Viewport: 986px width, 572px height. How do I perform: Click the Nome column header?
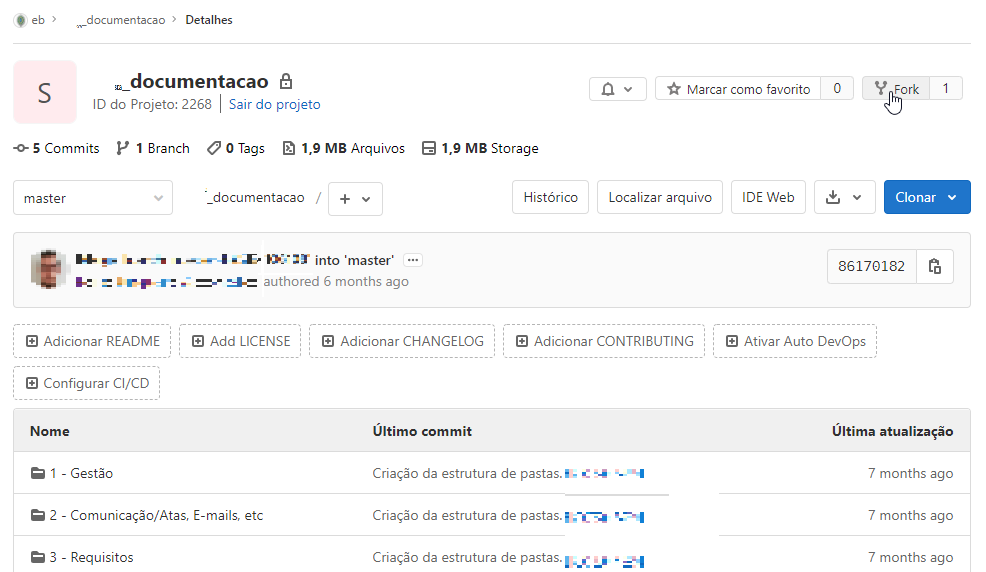tap(50, 431)
